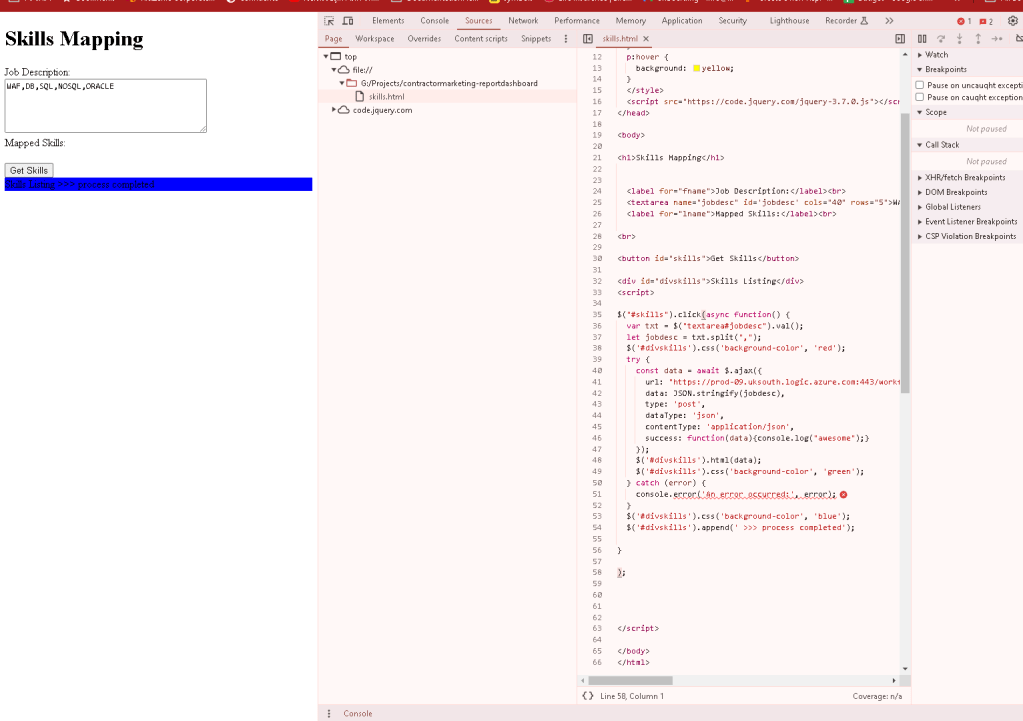Select the Content scripts navigator tab

click(x=481, y=38)
